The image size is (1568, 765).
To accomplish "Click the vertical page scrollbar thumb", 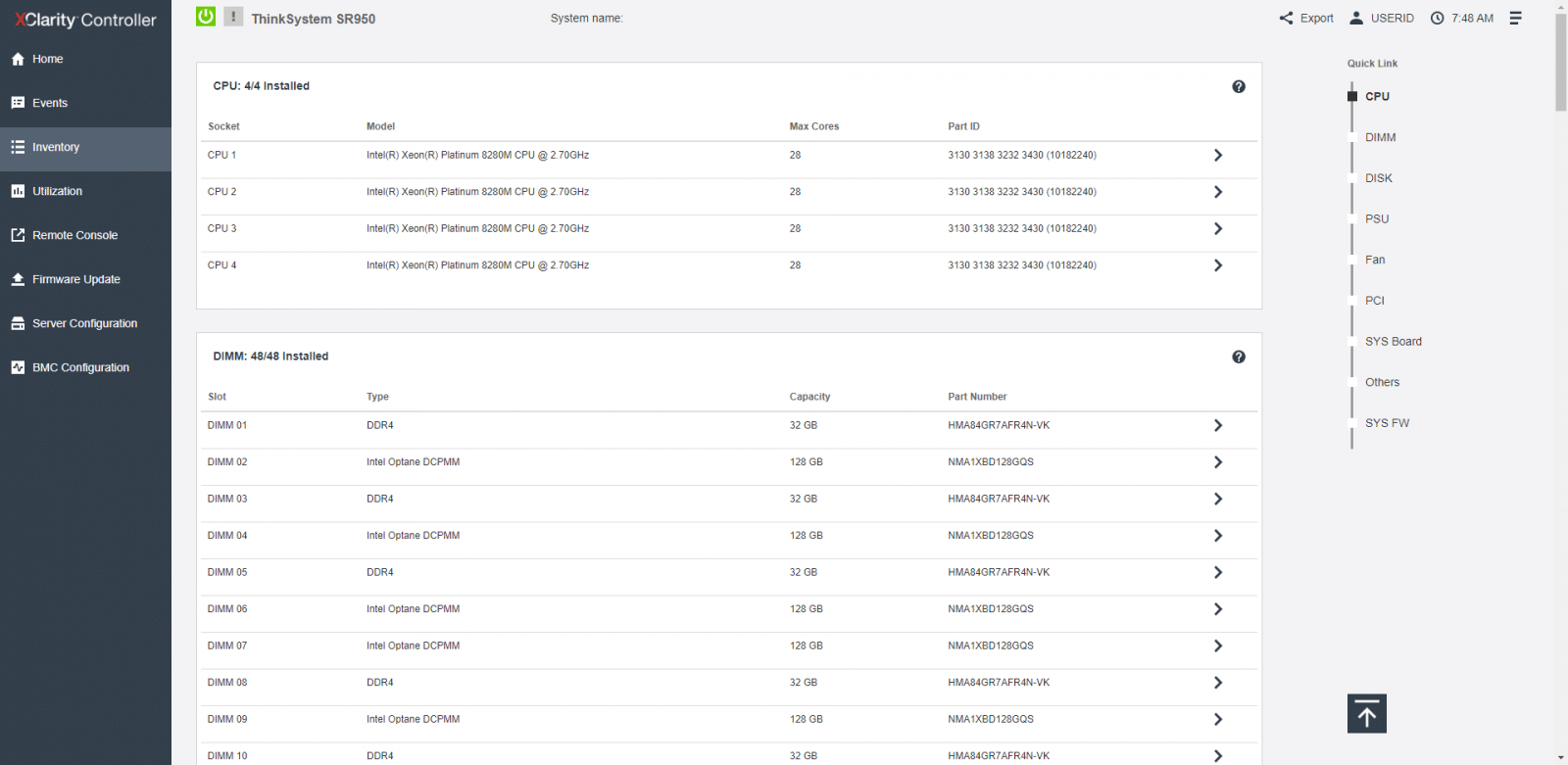I will pyautogui.click(x=1560, y=61).
